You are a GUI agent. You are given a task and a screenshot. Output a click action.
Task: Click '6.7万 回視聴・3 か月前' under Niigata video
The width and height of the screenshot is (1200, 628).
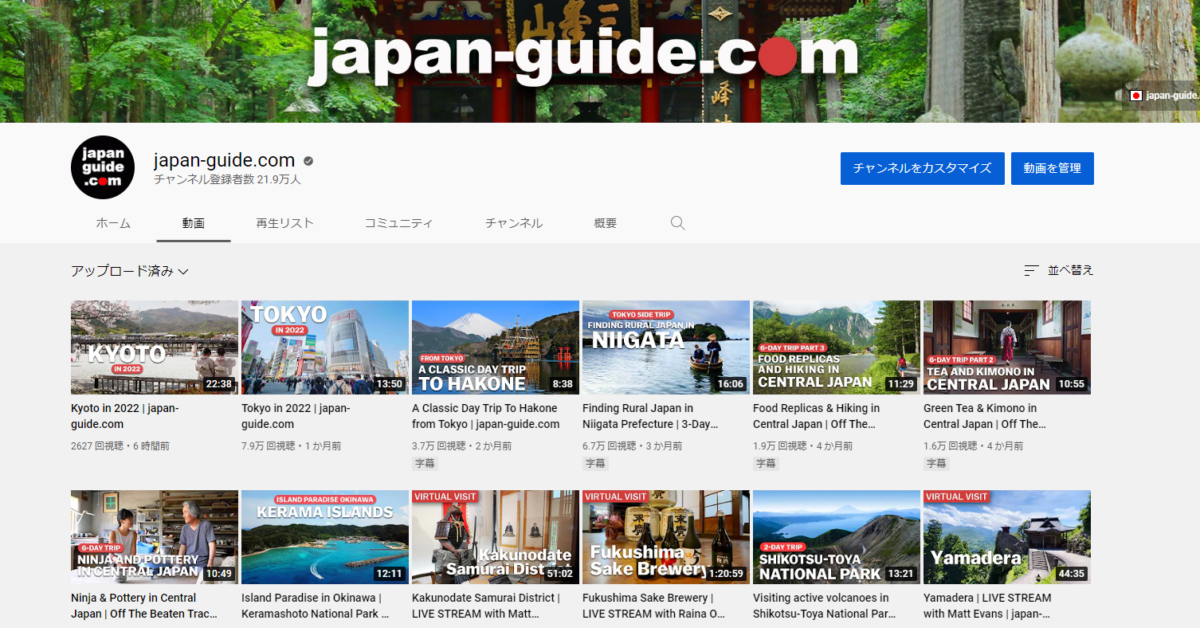(632, 446)
